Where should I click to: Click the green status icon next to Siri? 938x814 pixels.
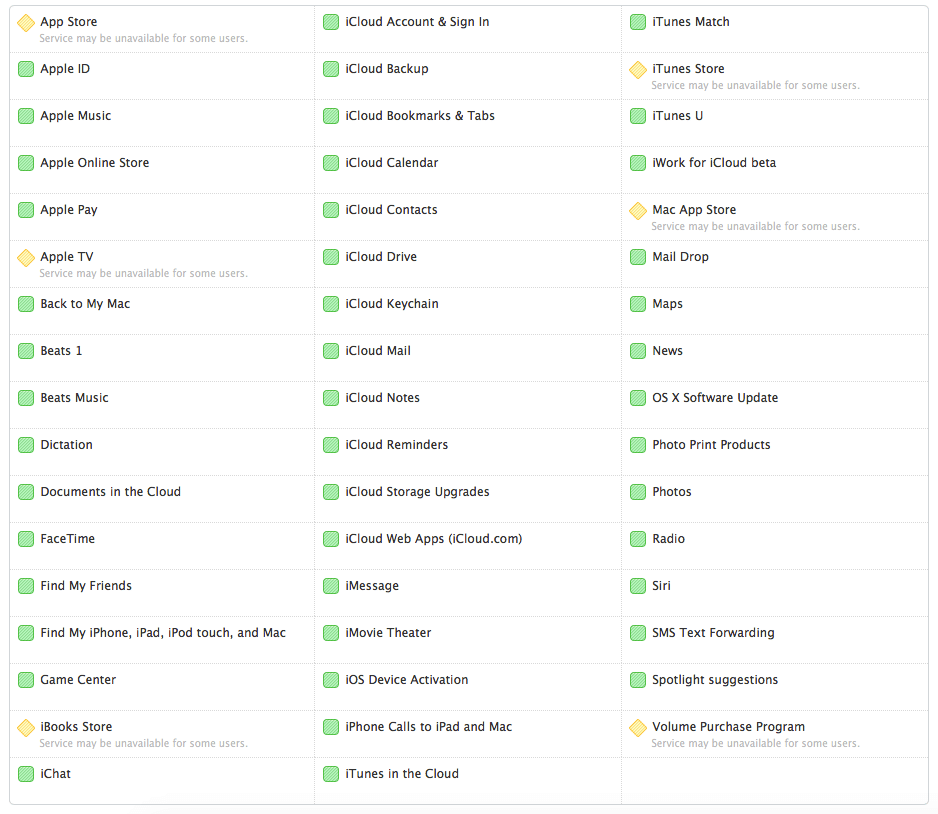[638, 586]
